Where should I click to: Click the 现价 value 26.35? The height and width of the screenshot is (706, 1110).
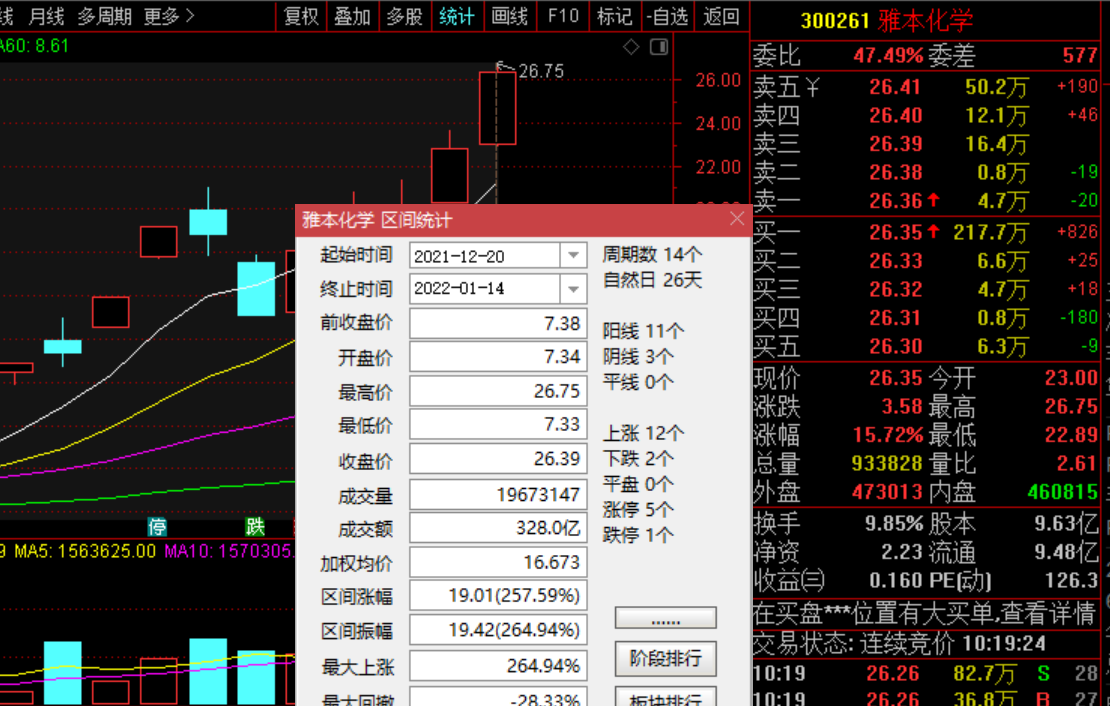point(896,378)
